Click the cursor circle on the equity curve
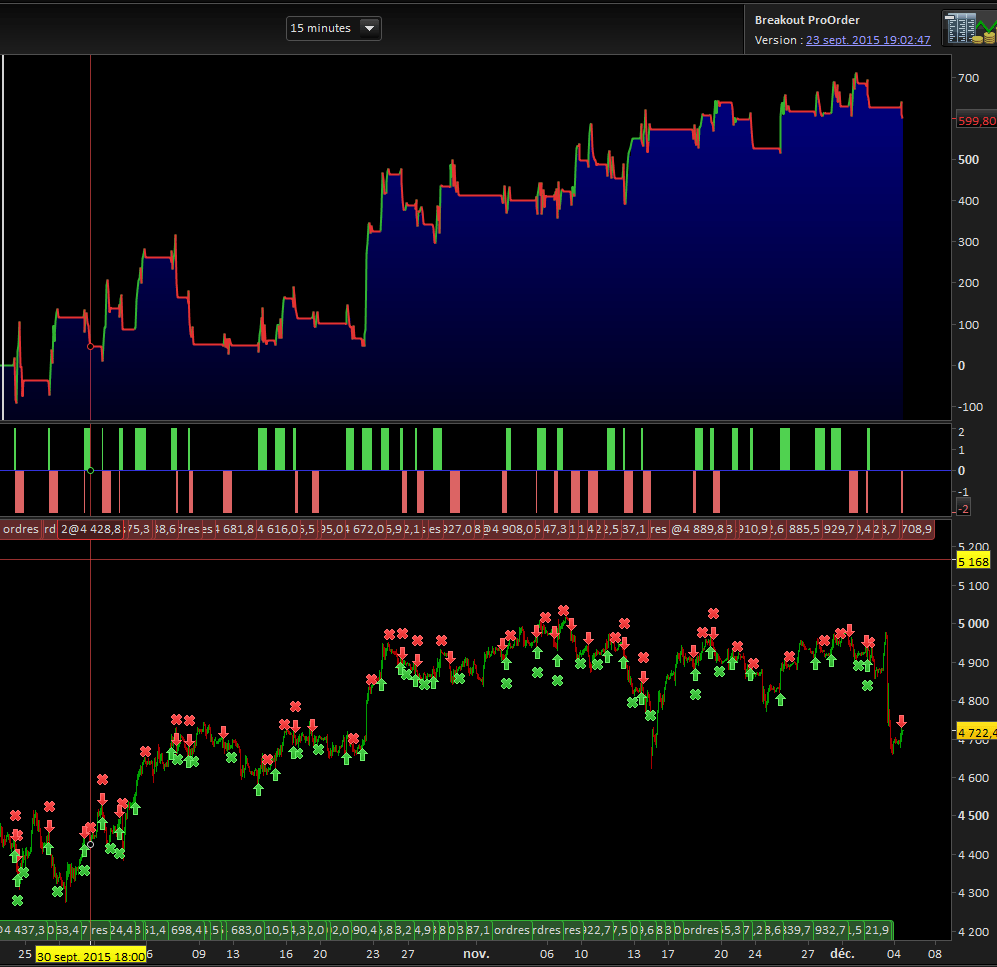The width and height of the screenshot is (997, 967). [91, 346]
